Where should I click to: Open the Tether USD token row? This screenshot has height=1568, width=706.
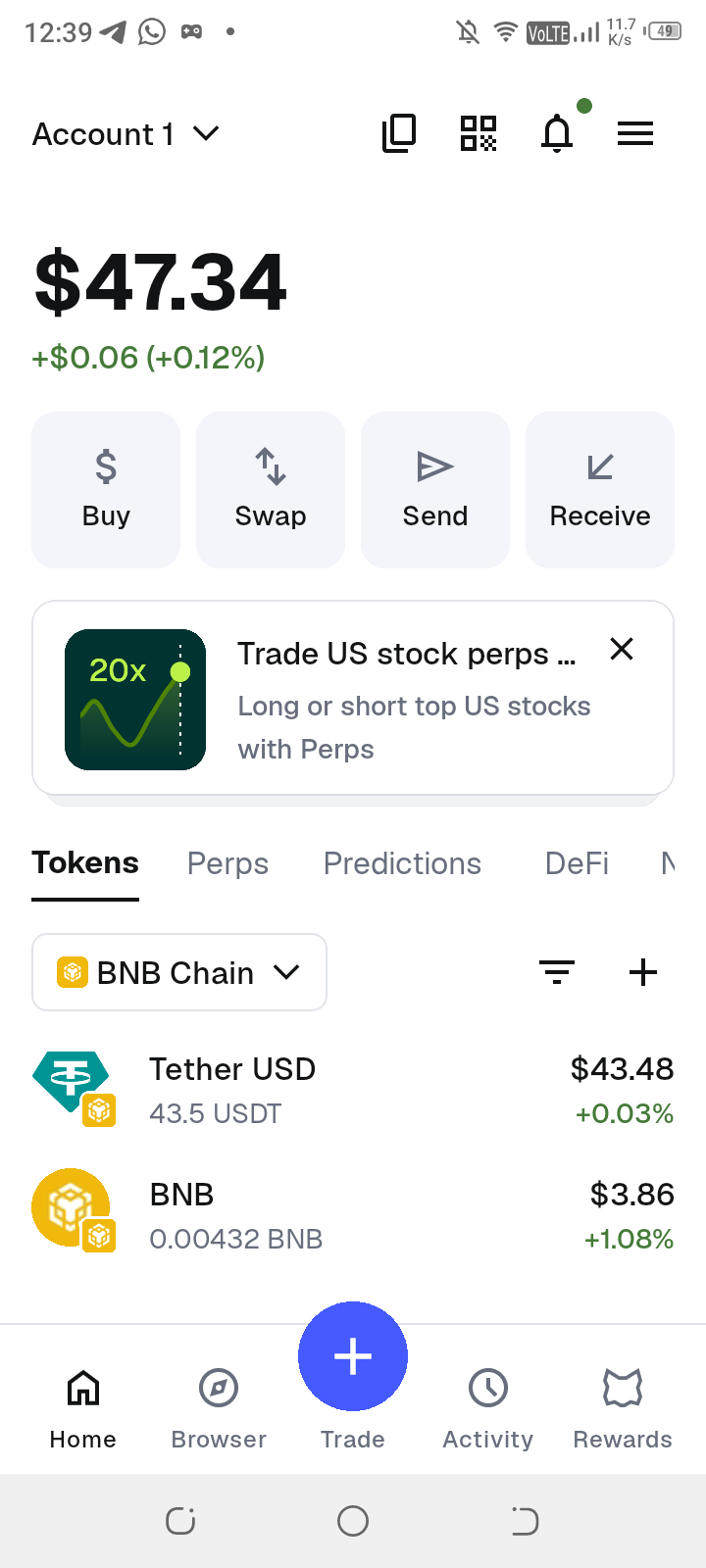click(x=353, y=1090)
